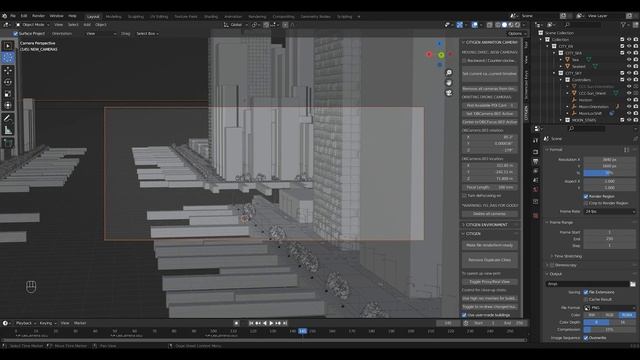Play the animation in reverse
640x360 pixels.
click(265, 323)
